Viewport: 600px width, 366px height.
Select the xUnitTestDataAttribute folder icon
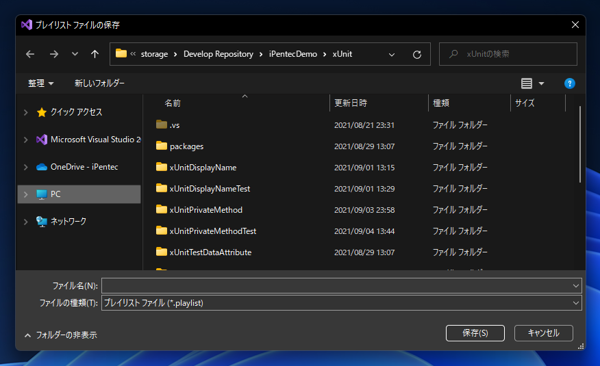coord(161,252)
